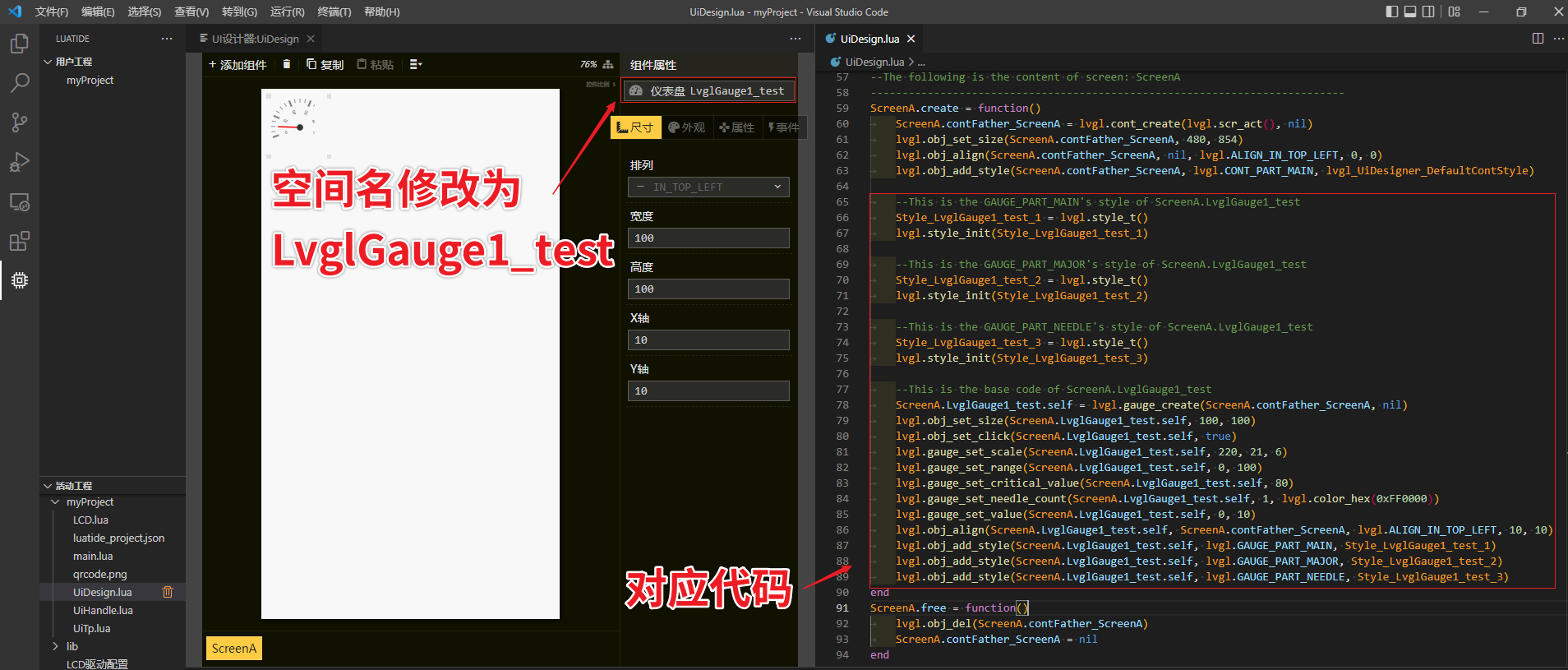This screenshot has width=1568, height=670.
Task: Open the 终端(T) menu
Action: pyautogui.click(x=334, y=12)
